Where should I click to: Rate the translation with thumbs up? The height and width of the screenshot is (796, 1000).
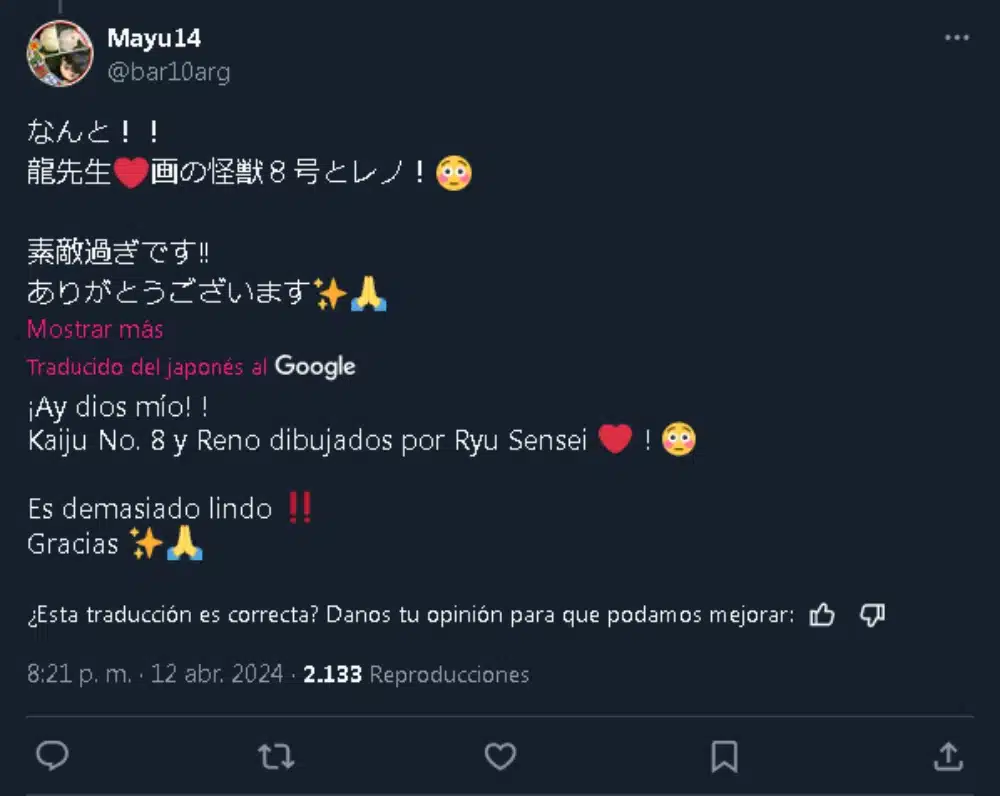[x=822, y=615]
